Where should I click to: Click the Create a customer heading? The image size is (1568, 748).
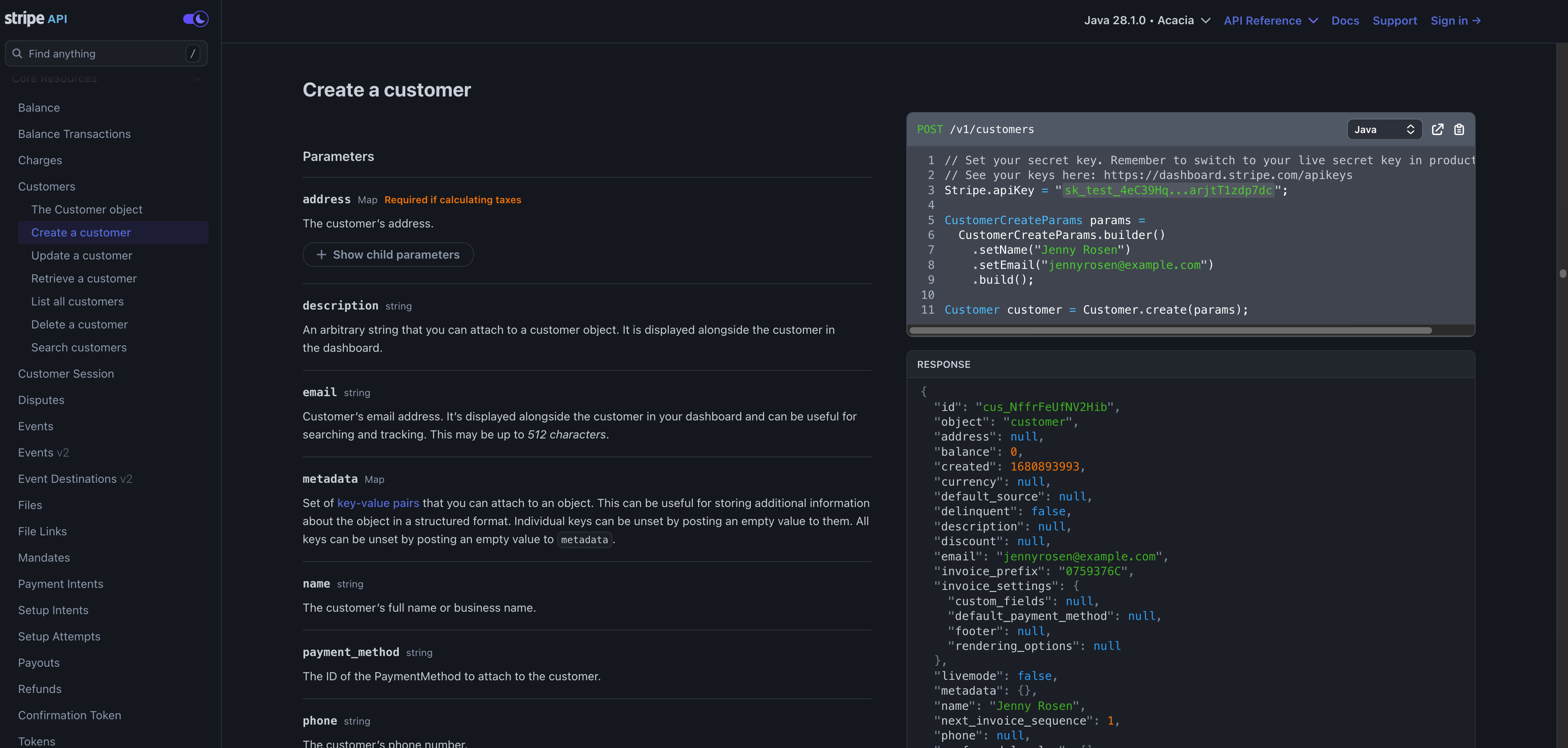pyautogui.click(x=386, y=90)
